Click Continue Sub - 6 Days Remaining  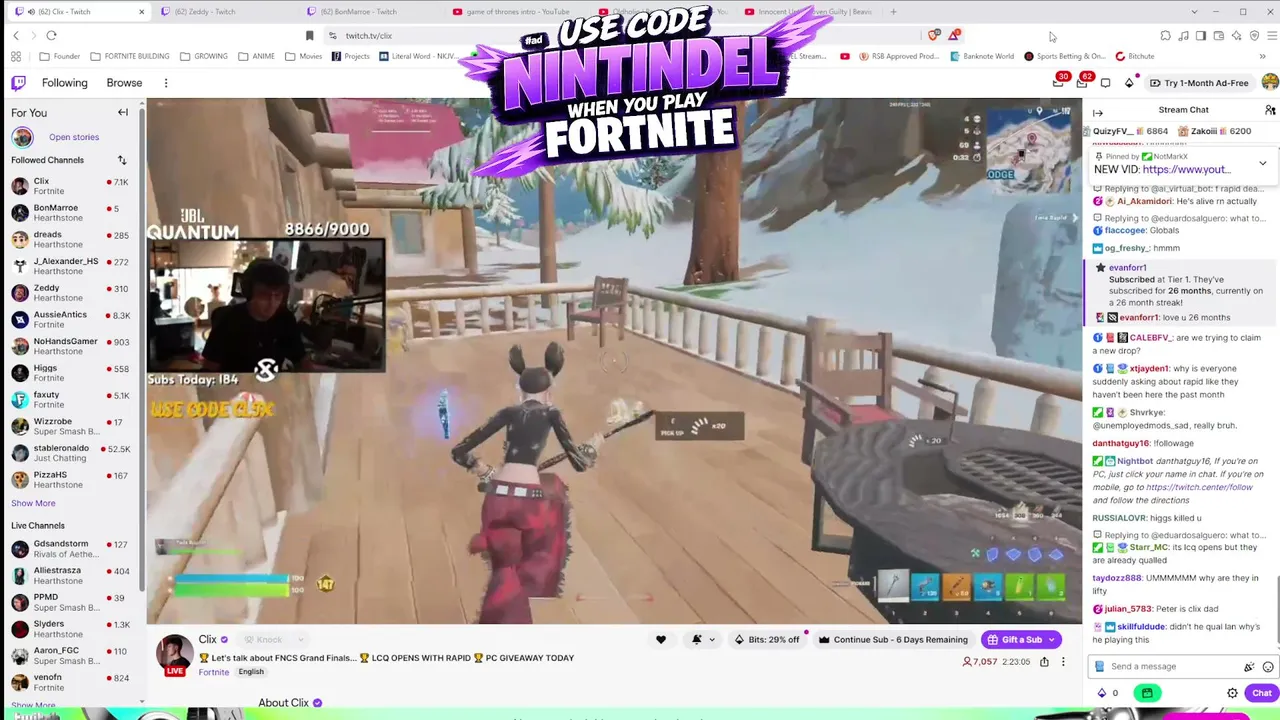click(893, 640)
